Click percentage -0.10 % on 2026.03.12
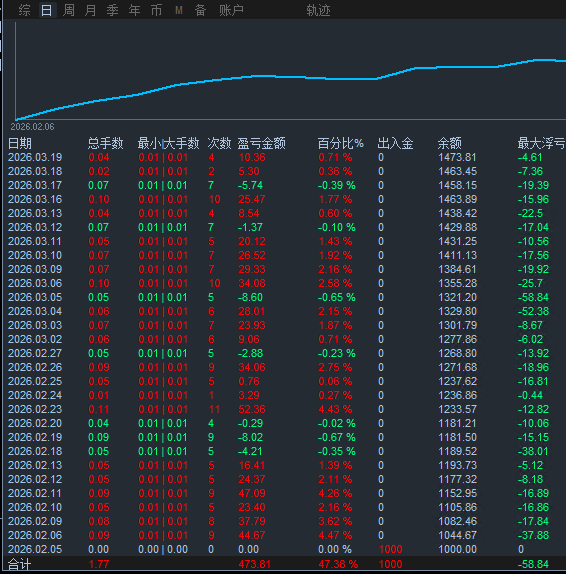Image resolution: width=566 pixels, height=574 pixels. [x=336, y=227]
